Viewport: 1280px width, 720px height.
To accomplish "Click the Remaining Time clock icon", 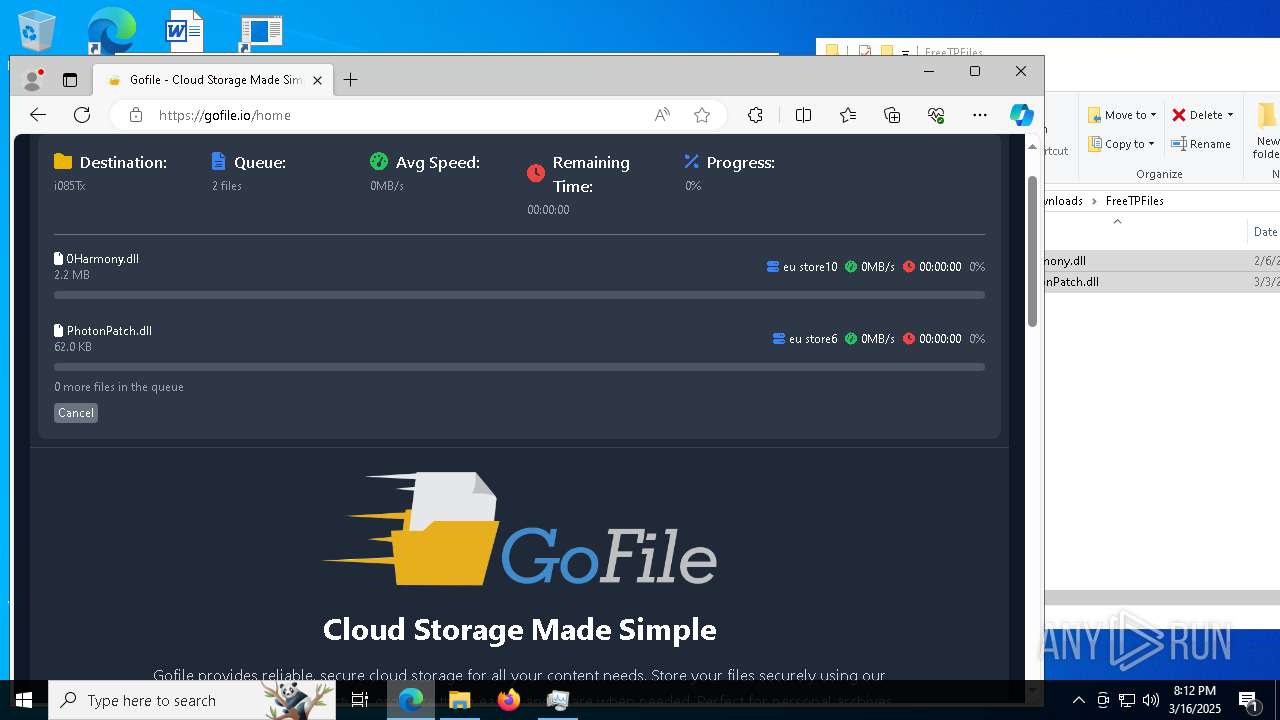I will point(536,174).
